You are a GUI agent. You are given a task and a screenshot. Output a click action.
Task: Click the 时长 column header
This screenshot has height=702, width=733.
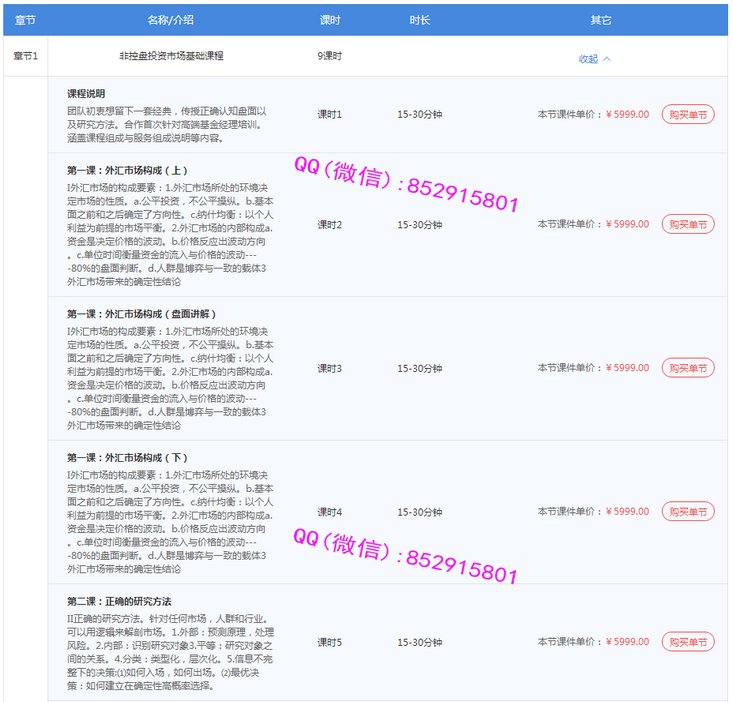pos(420,20)
